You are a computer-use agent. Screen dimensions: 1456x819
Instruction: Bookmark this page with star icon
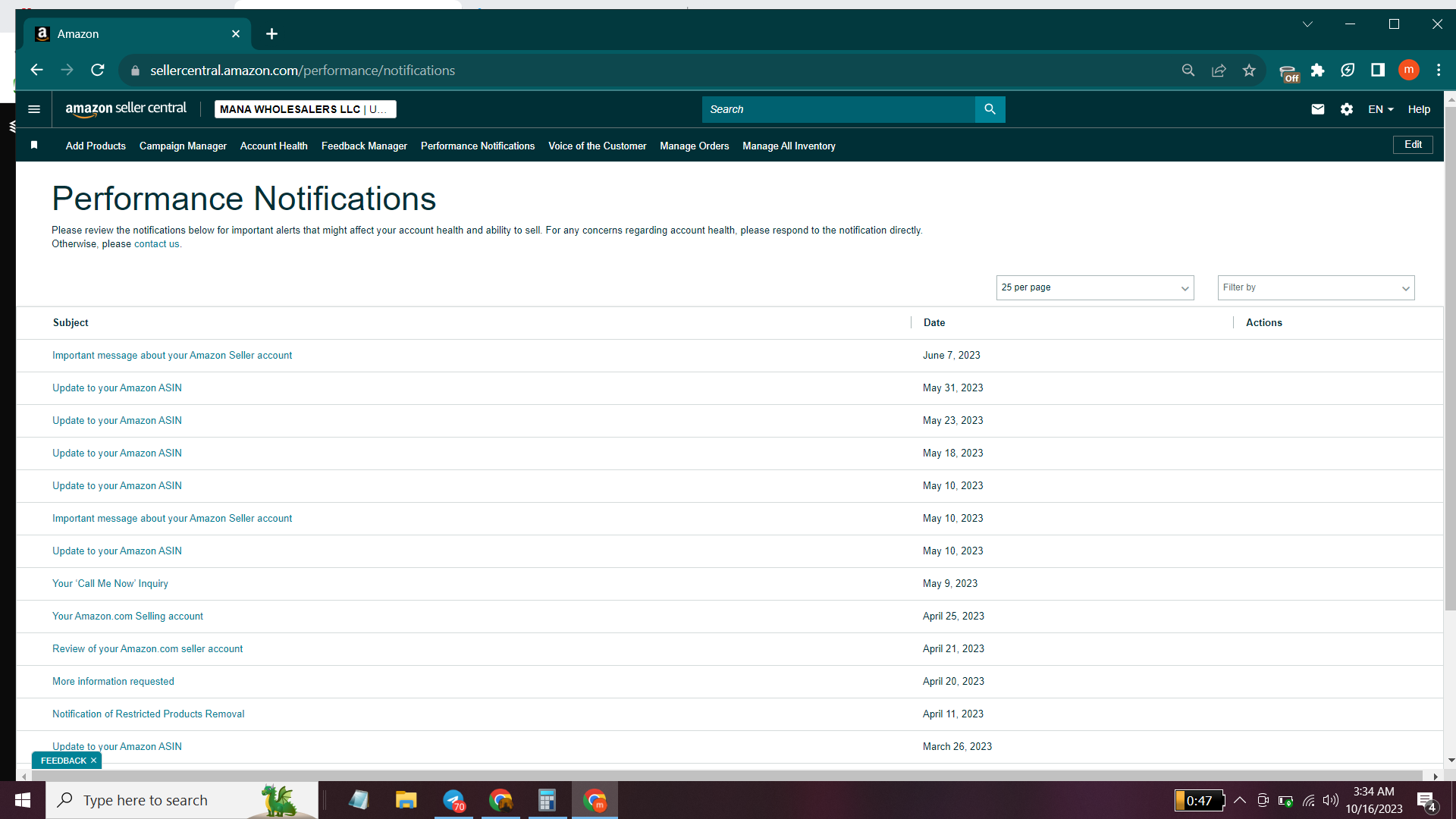click(x=1249, y=71)
